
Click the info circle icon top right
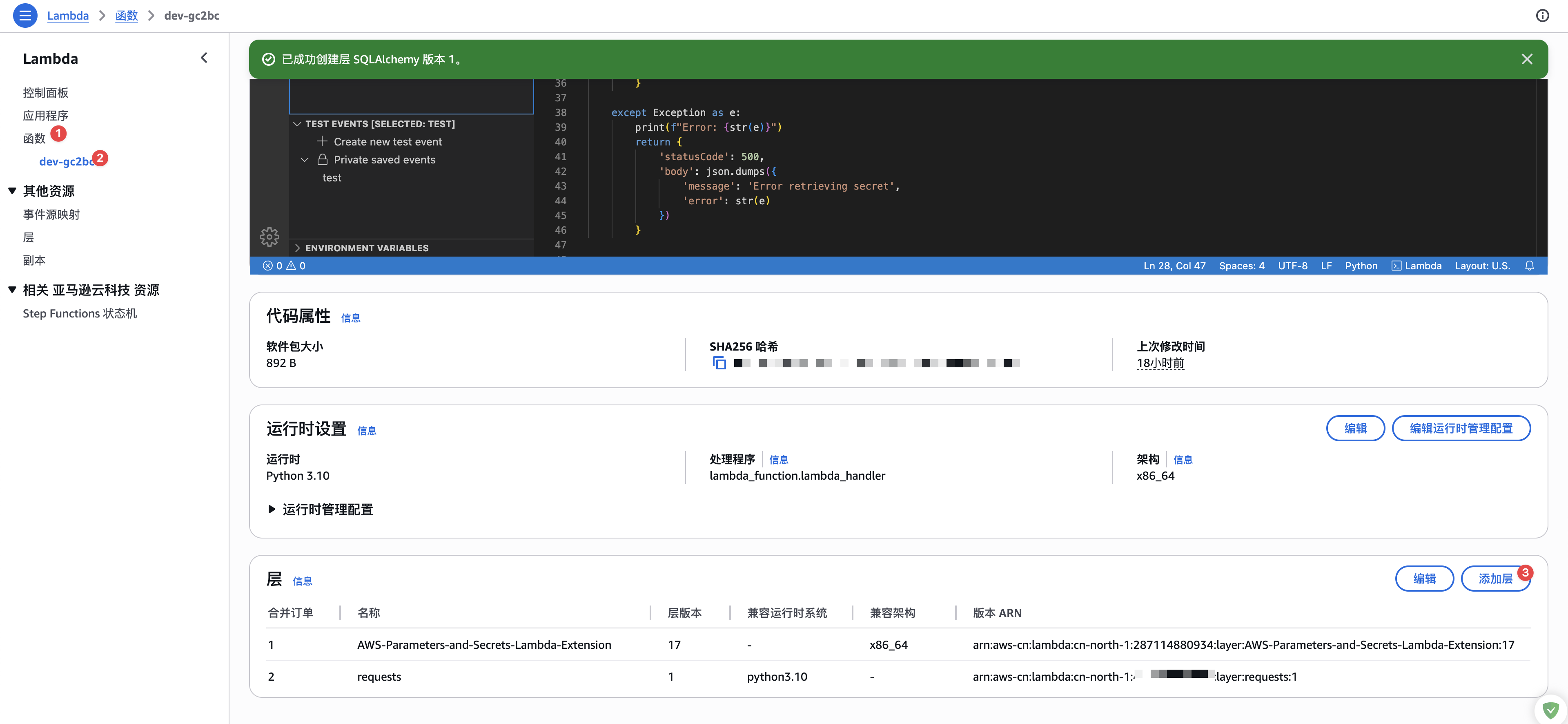pos(1542,15)
